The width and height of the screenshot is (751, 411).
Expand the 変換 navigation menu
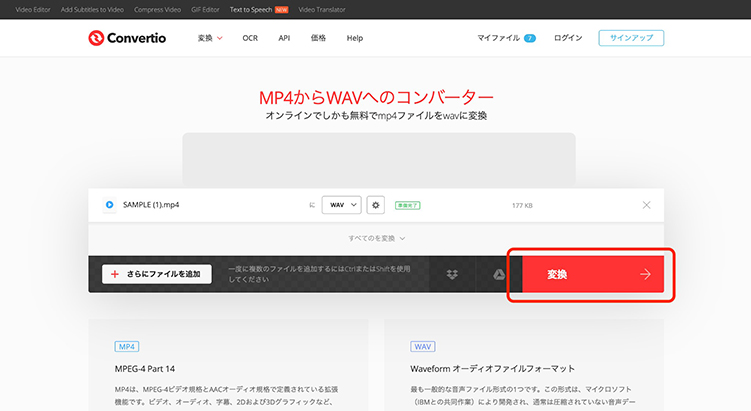pos(210,38)
